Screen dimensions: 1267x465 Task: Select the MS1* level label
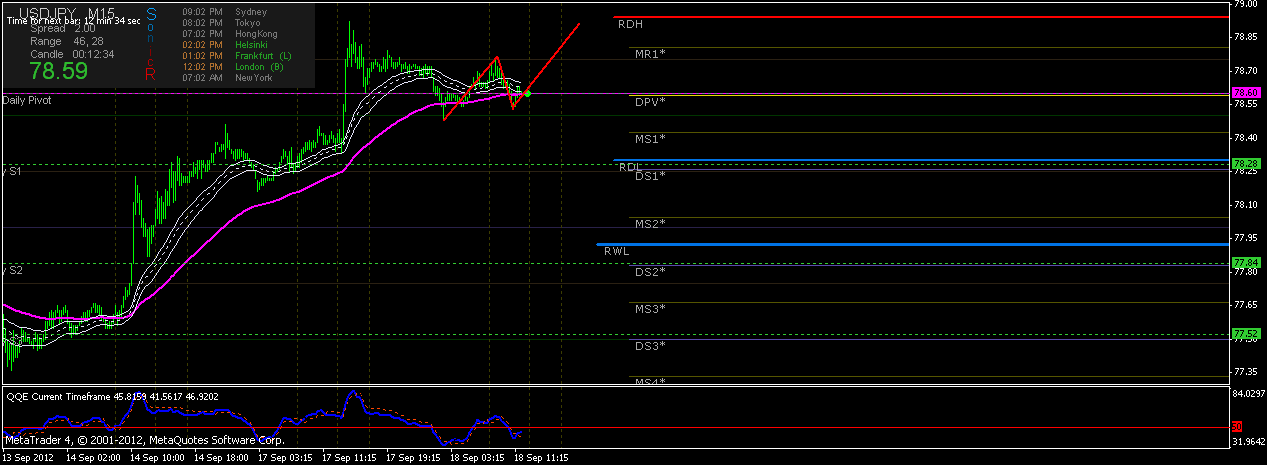point(650,138)
